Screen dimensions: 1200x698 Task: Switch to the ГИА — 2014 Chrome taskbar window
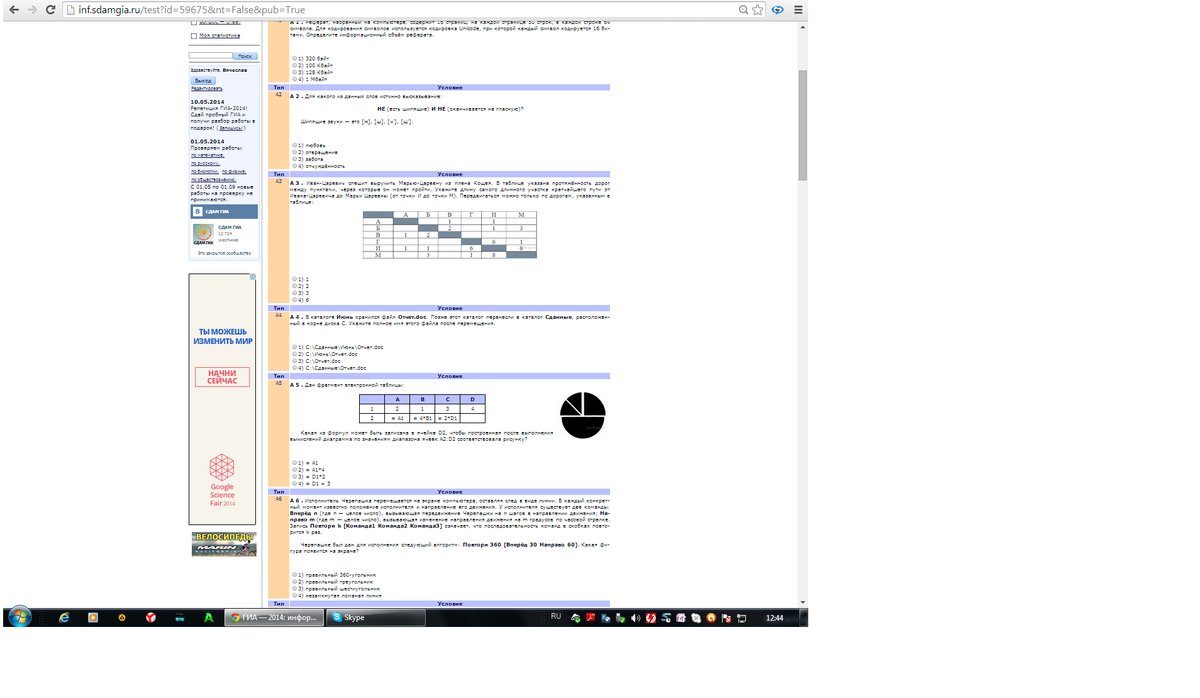(274, 618)
